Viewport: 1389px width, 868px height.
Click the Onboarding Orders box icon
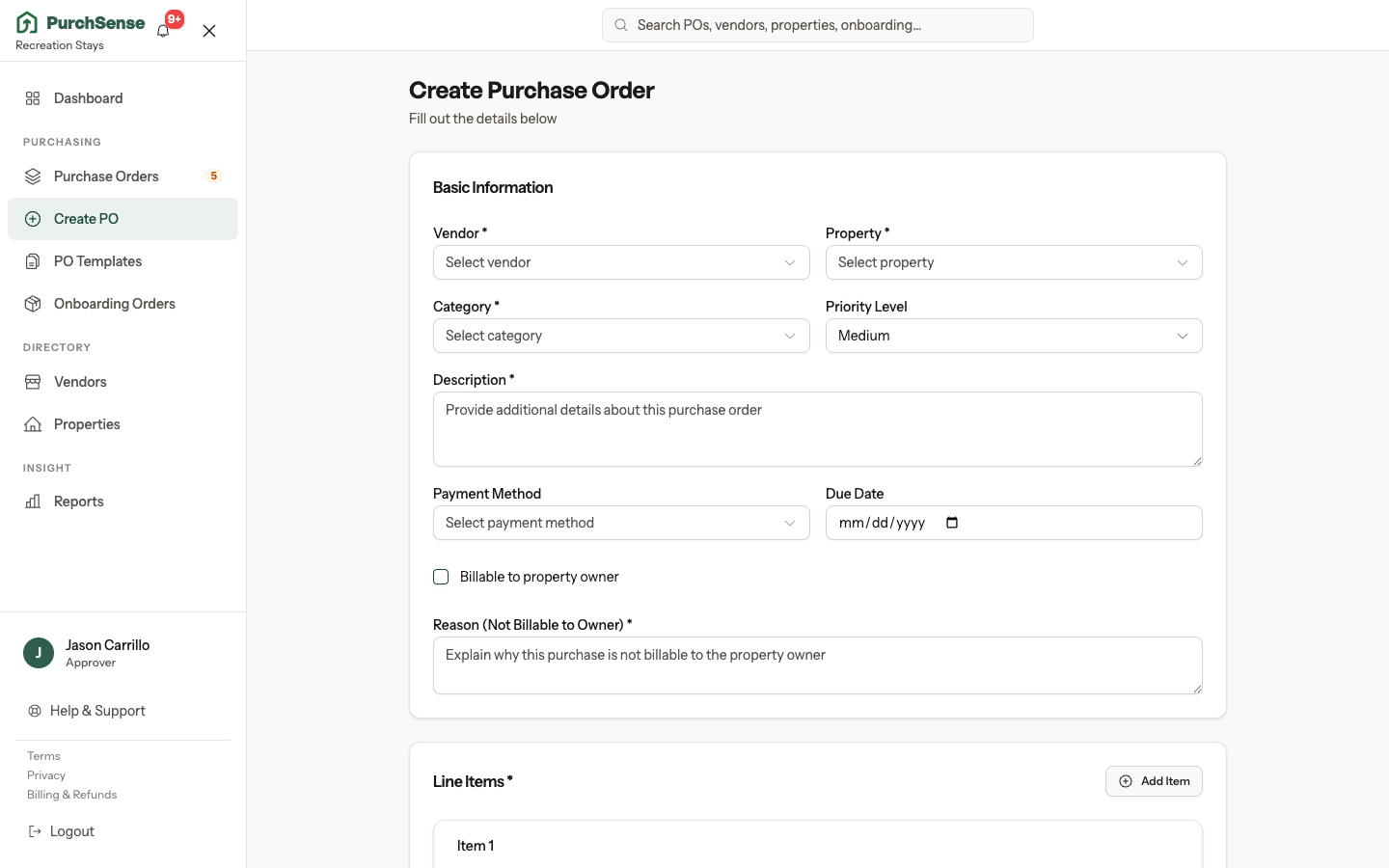pos(33,304)
